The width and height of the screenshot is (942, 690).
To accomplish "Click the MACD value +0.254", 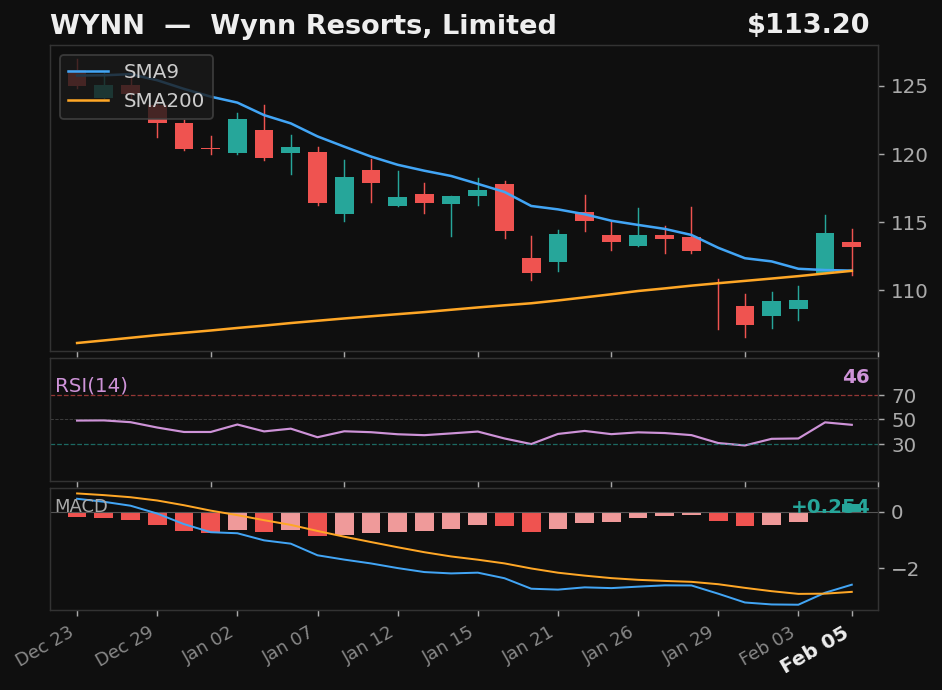I will [x=830, y=506].
